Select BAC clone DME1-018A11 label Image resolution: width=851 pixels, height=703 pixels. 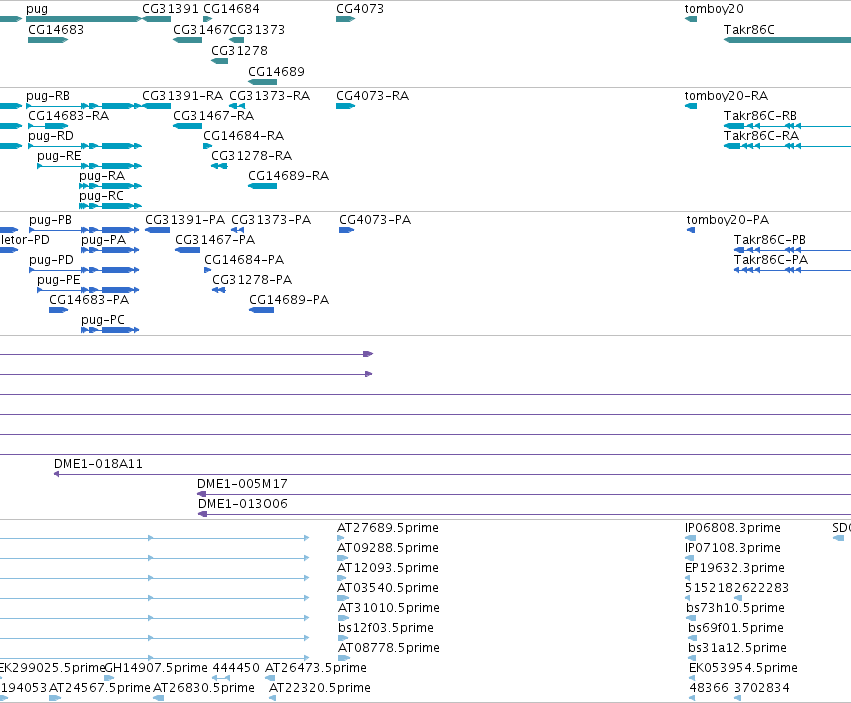click(98, 465)
